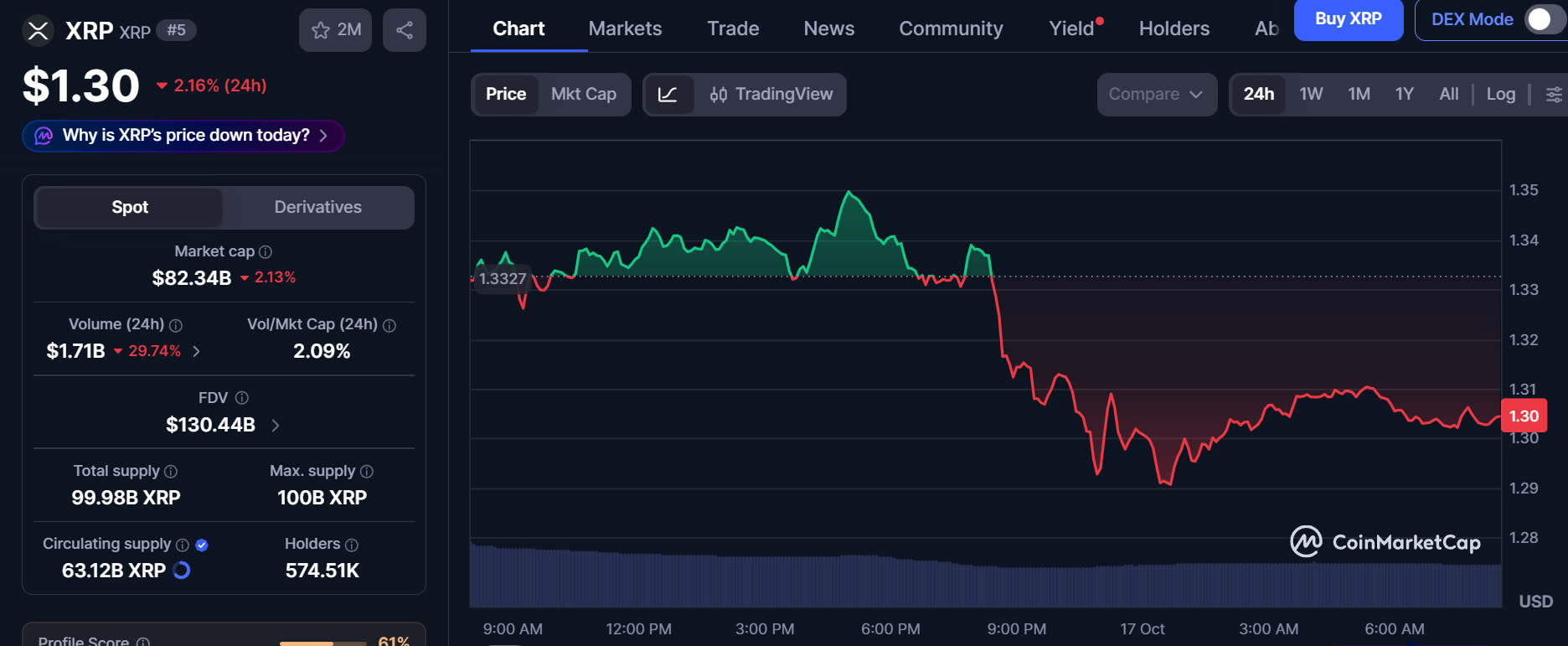Open the Compare dropdown
This screenshot has height=646, width=1568.
pos(1157,95)
